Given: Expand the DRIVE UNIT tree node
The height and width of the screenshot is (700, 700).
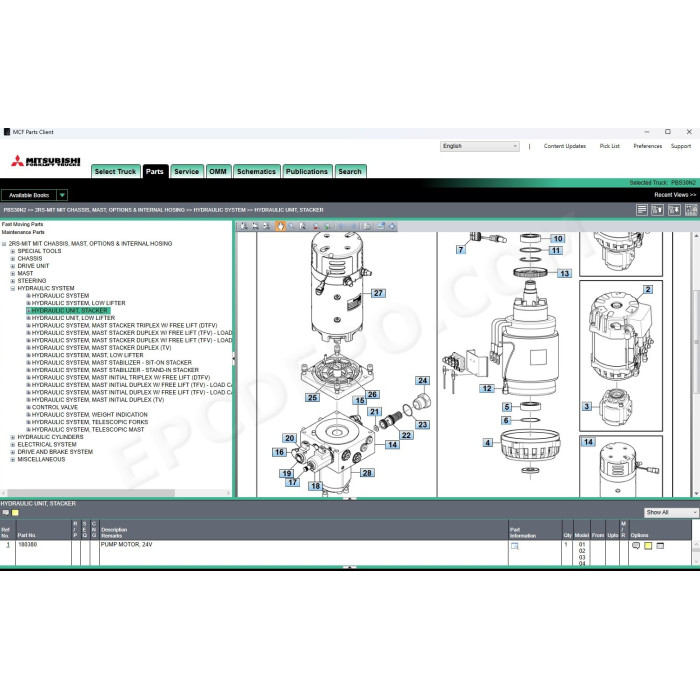Looking at the screenshot, I should pyautogui.click(x=12, y=266).
